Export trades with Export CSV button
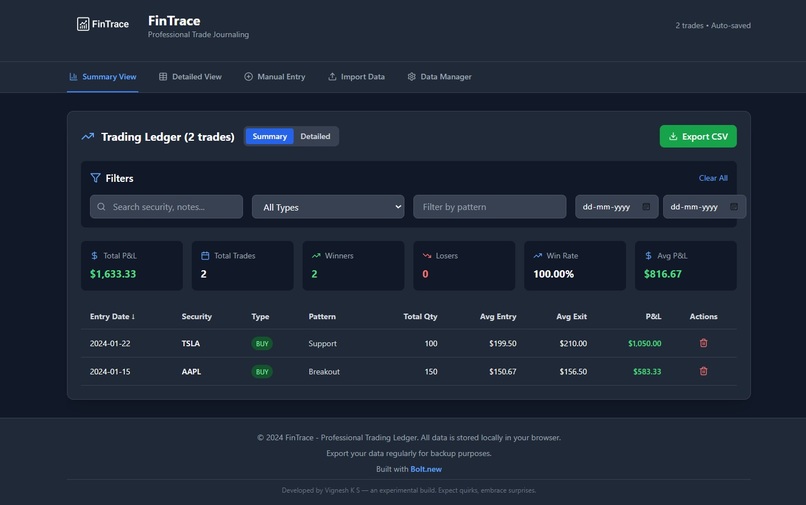The image size is (806, 505). point(698,136)
